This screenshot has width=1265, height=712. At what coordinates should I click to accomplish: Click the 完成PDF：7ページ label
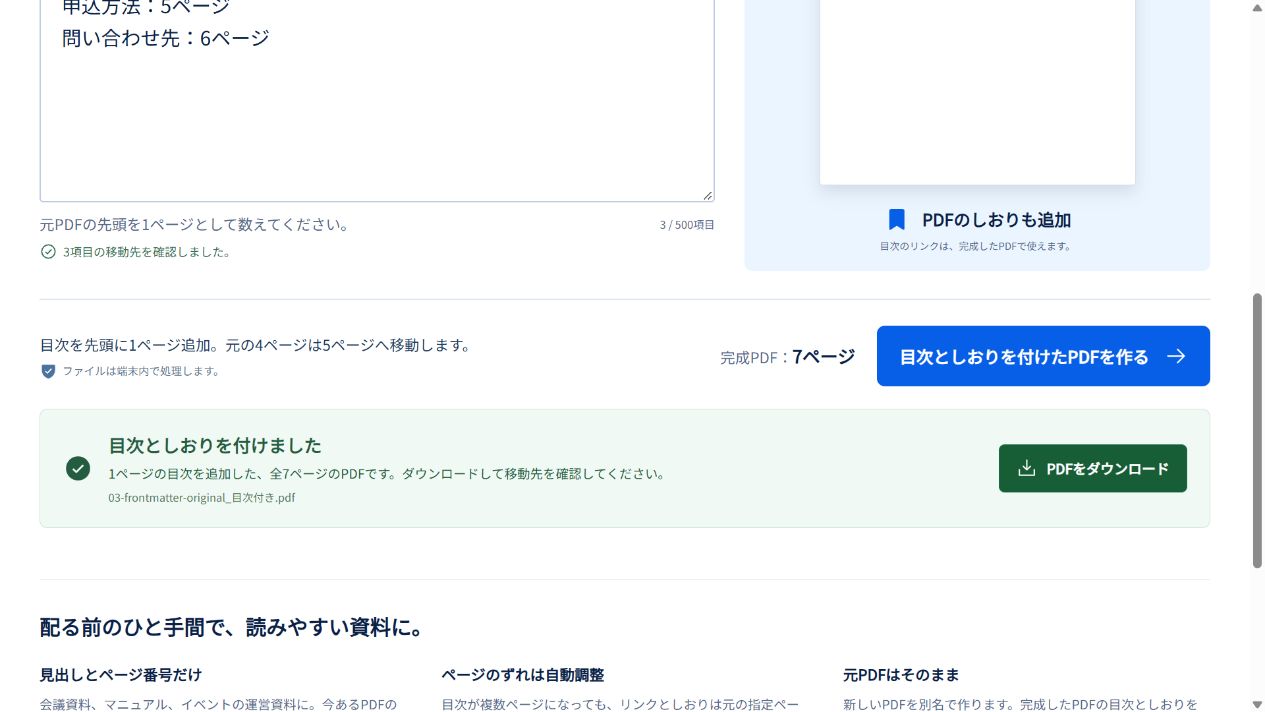(788, 357)
